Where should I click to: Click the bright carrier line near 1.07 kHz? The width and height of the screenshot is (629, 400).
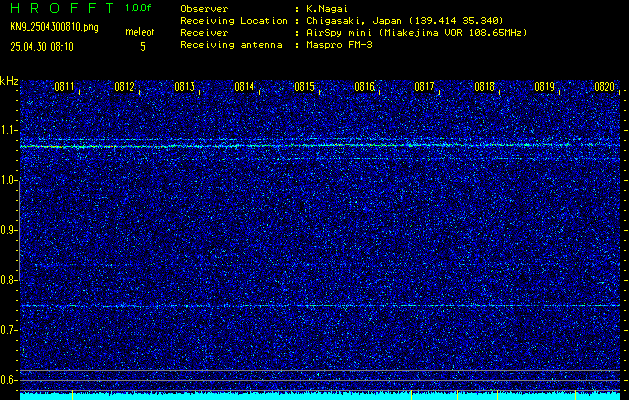[320, 146]
